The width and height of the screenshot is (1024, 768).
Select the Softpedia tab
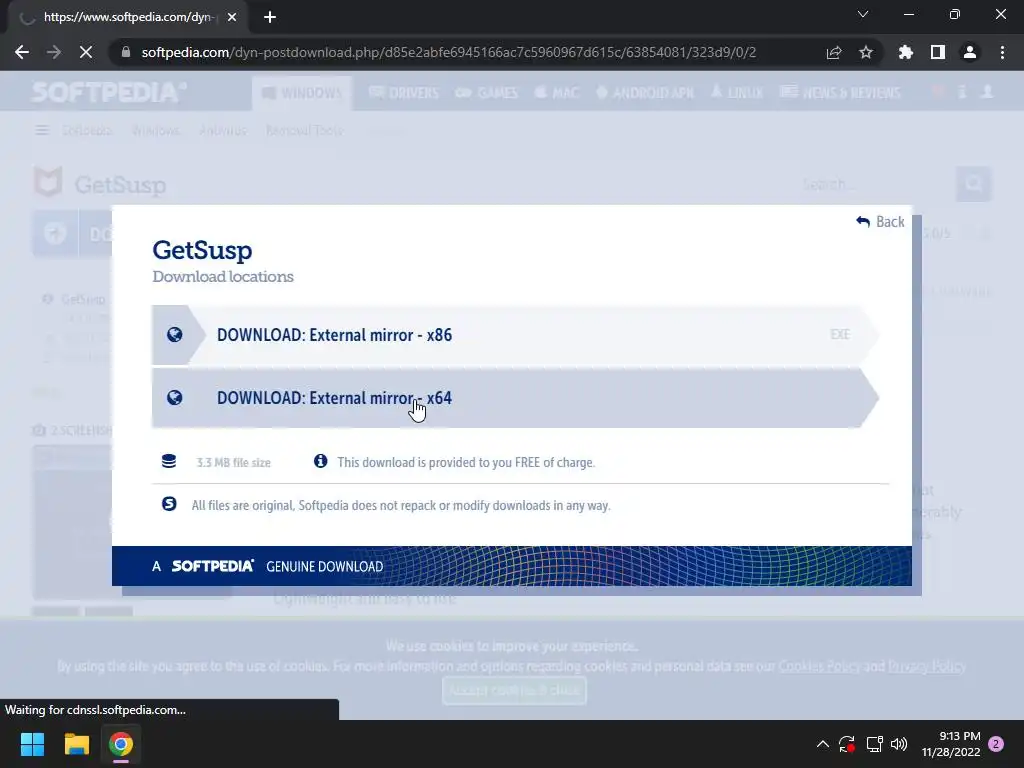pos(127,17)
